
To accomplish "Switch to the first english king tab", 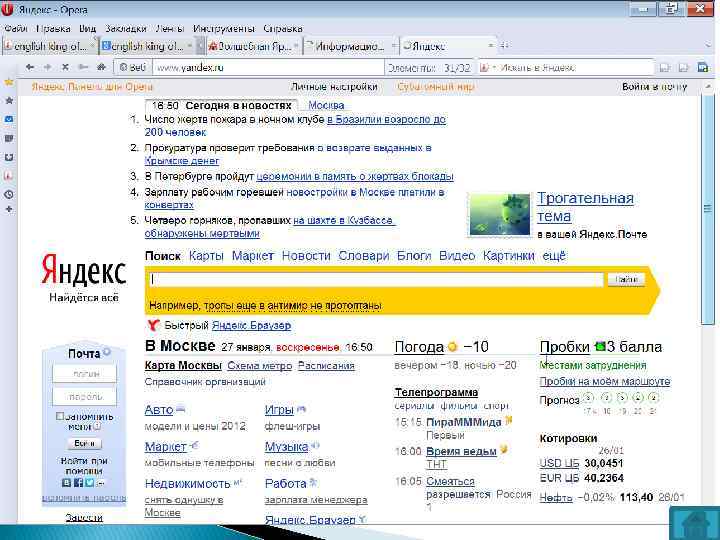I will click(x=50, y=46).
